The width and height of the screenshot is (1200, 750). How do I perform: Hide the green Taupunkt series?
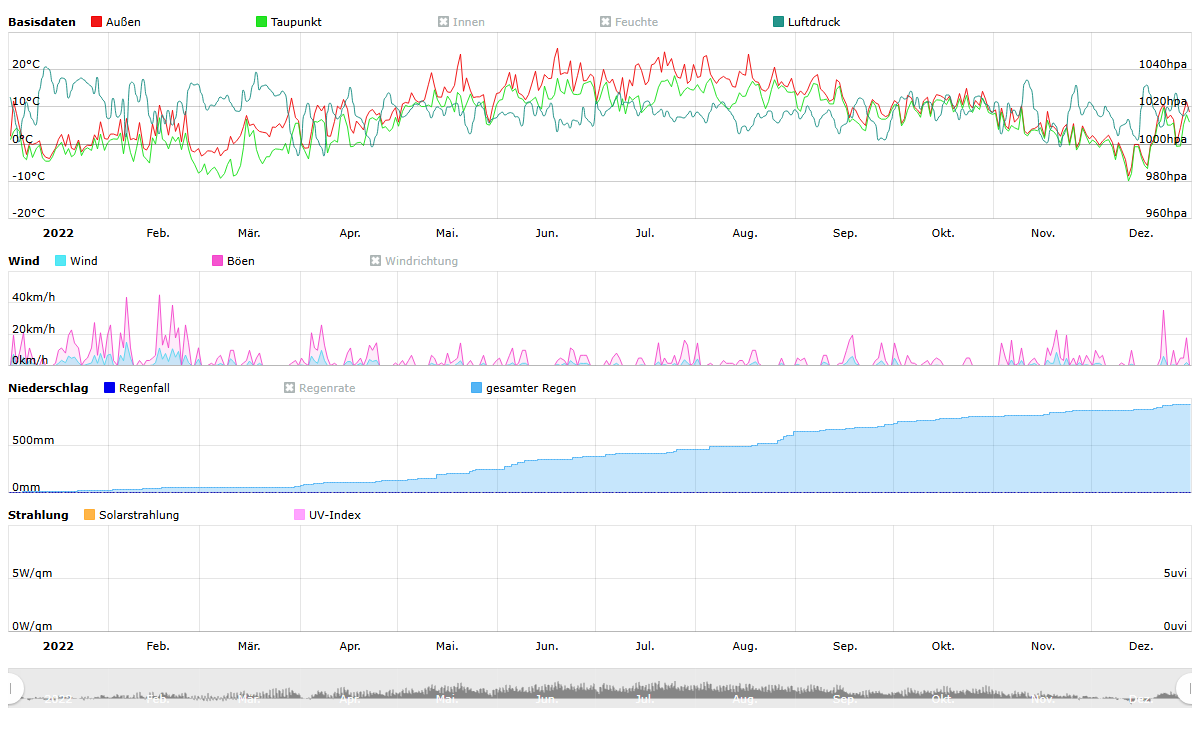[x=262, y=22]
